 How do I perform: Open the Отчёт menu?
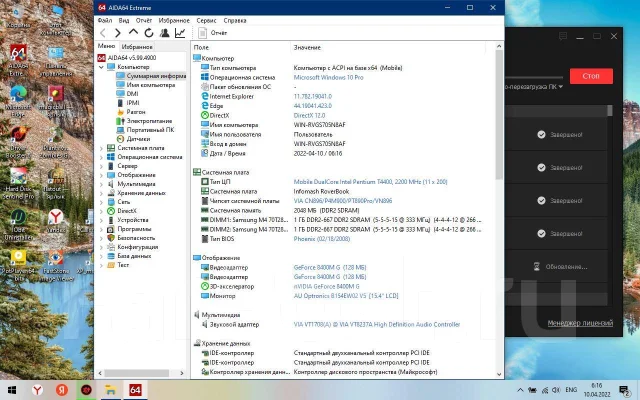(x=144, y=20)
